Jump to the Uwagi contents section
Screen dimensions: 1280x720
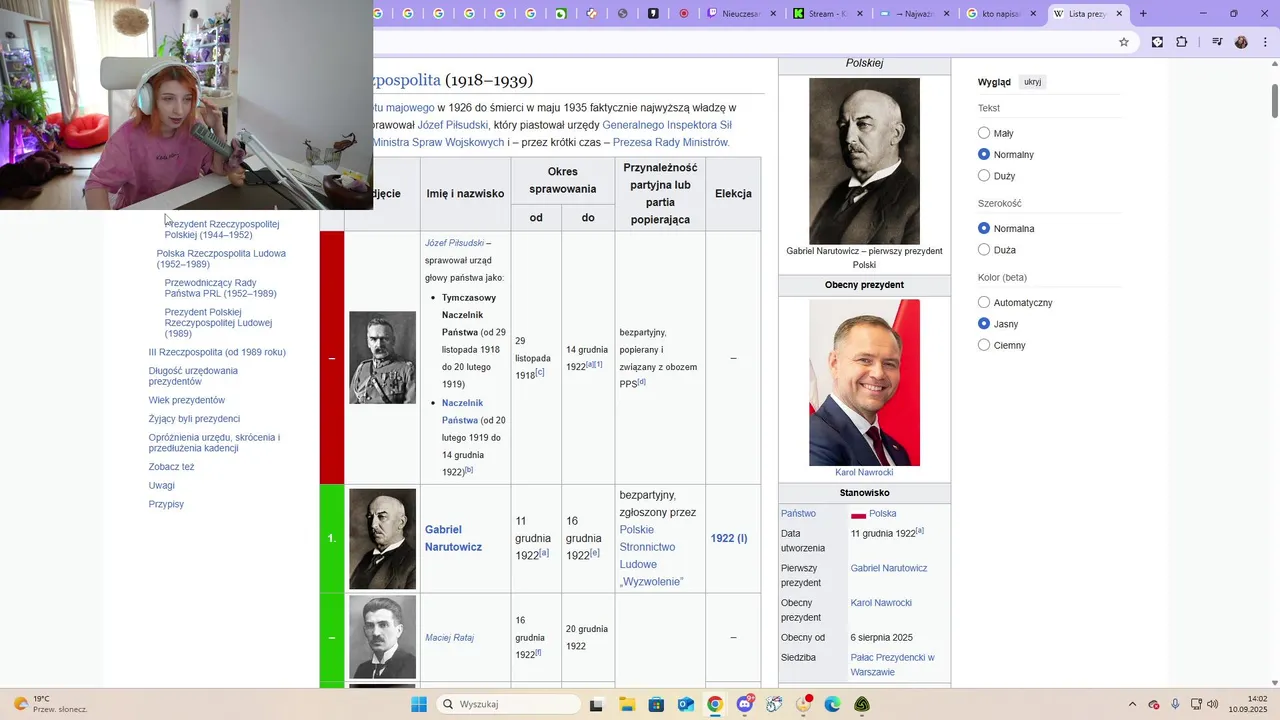[162, 485]
